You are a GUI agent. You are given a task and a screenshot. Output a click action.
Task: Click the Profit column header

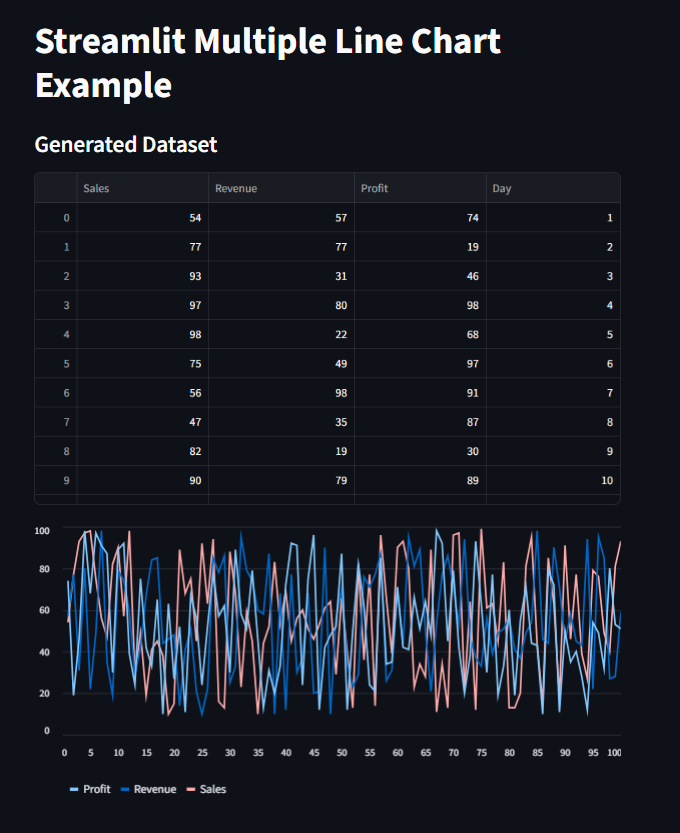click(x=420, y=188)
